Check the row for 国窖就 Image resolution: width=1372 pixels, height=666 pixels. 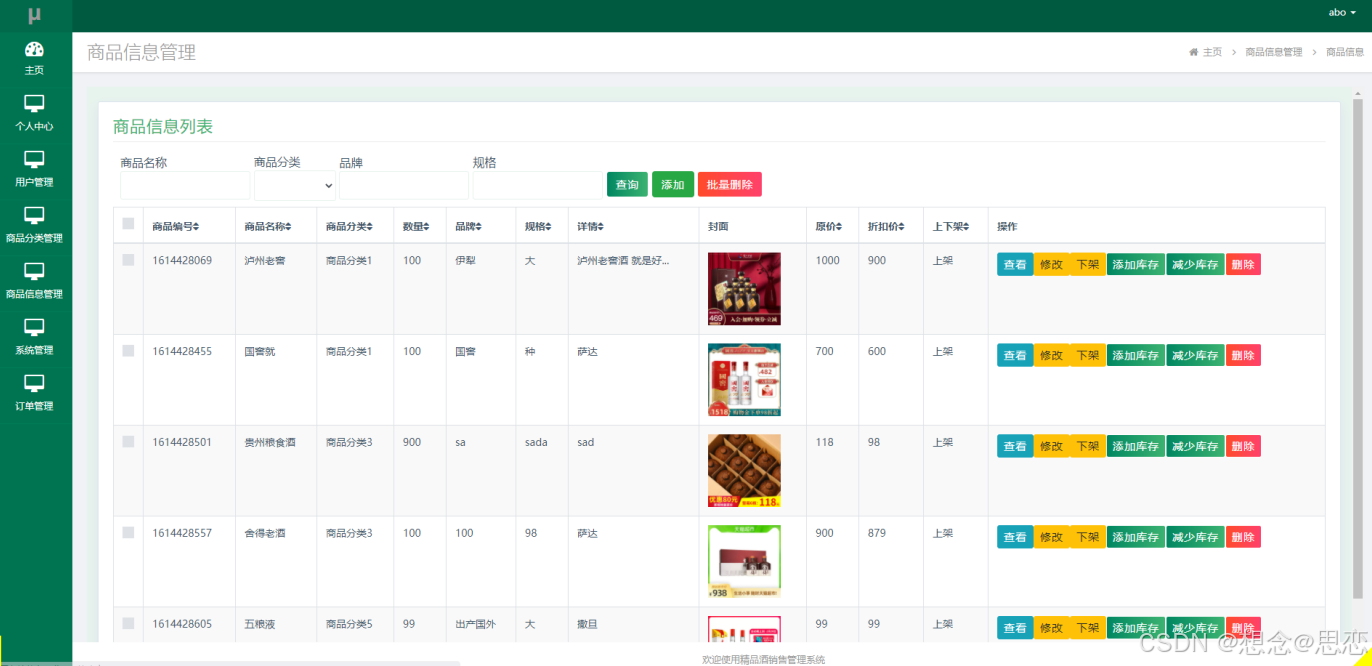tap(128, 351)
